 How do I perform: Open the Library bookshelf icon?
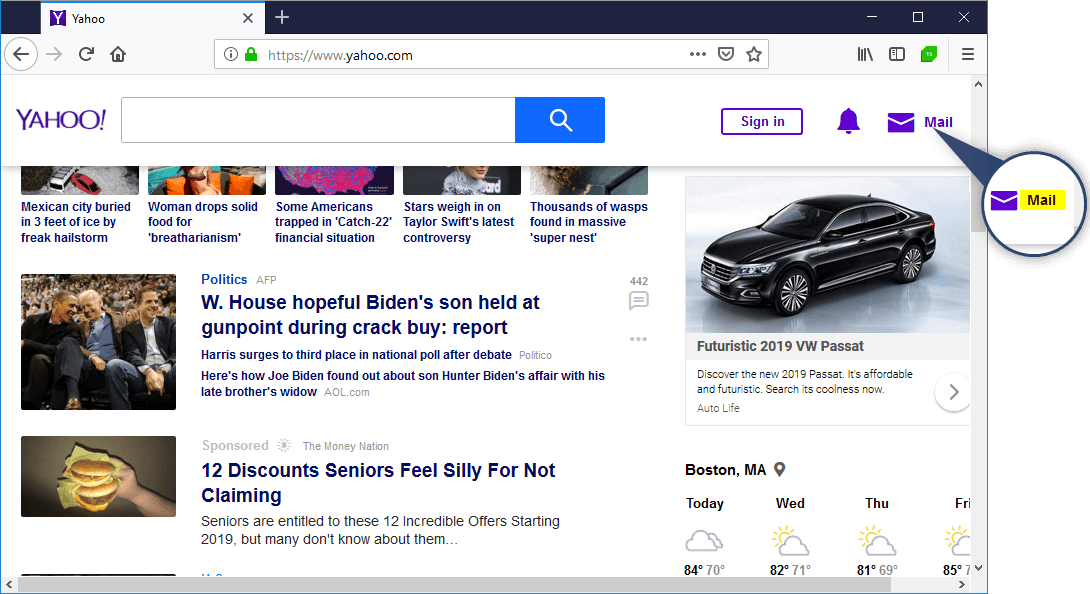[865, 54]
